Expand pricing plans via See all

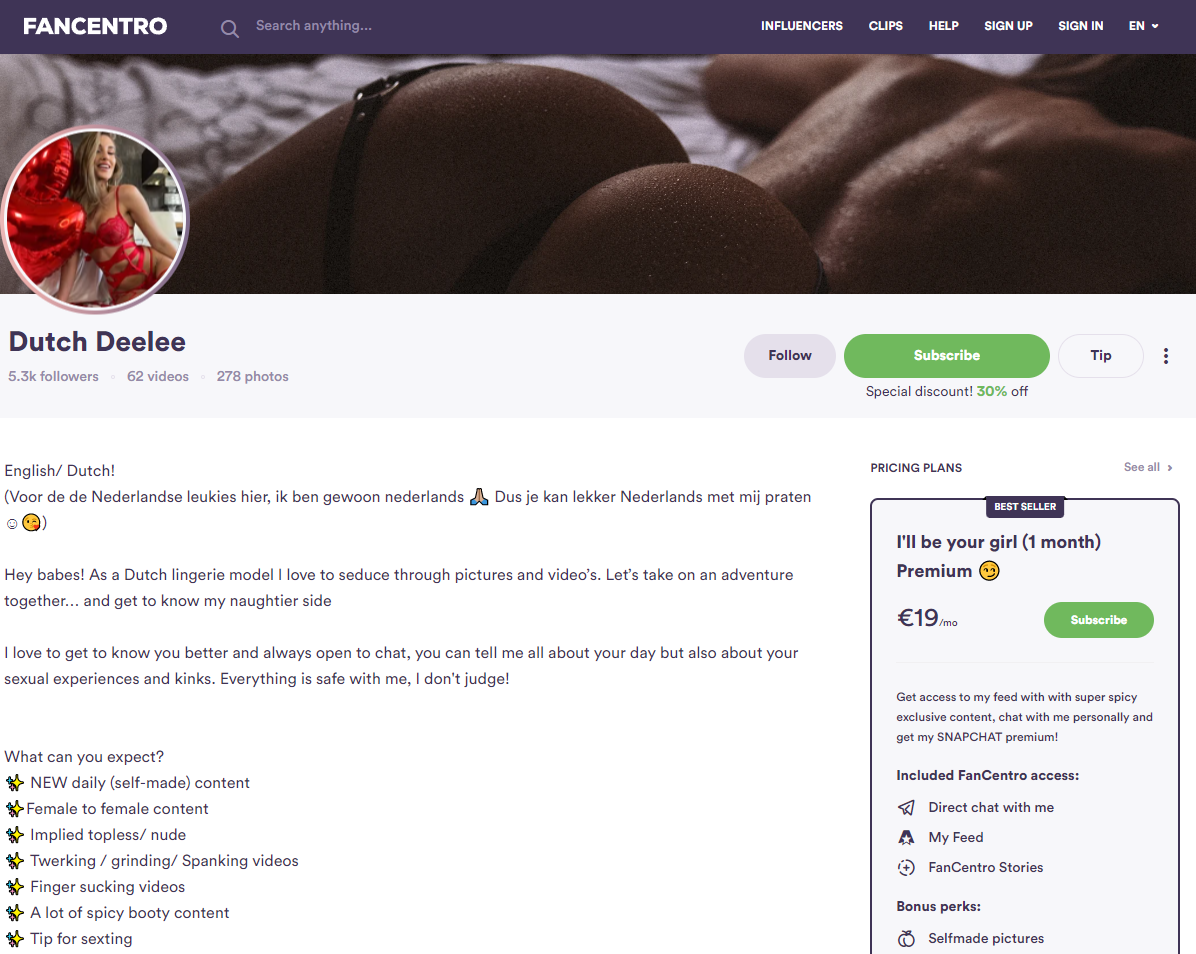[x=1148, y=467]
